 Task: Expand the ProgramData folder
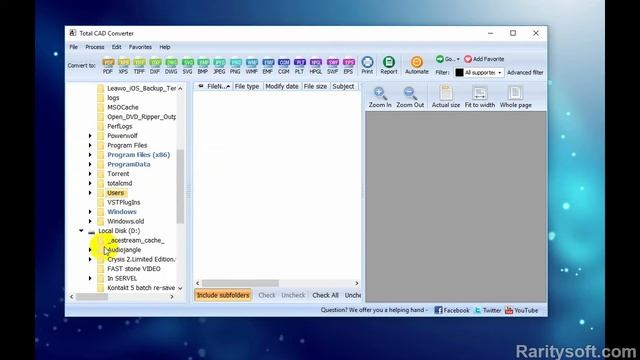90,164
